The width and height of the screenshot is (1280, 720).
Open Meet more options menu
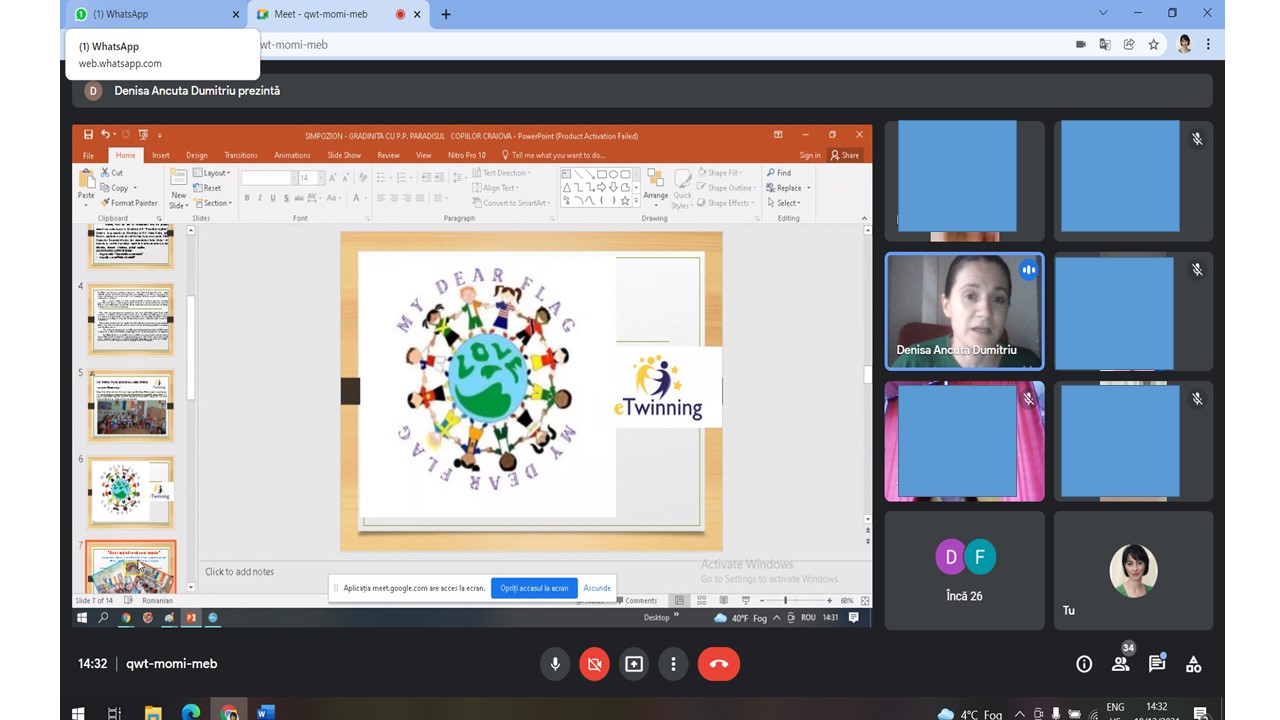click(674, 664)
